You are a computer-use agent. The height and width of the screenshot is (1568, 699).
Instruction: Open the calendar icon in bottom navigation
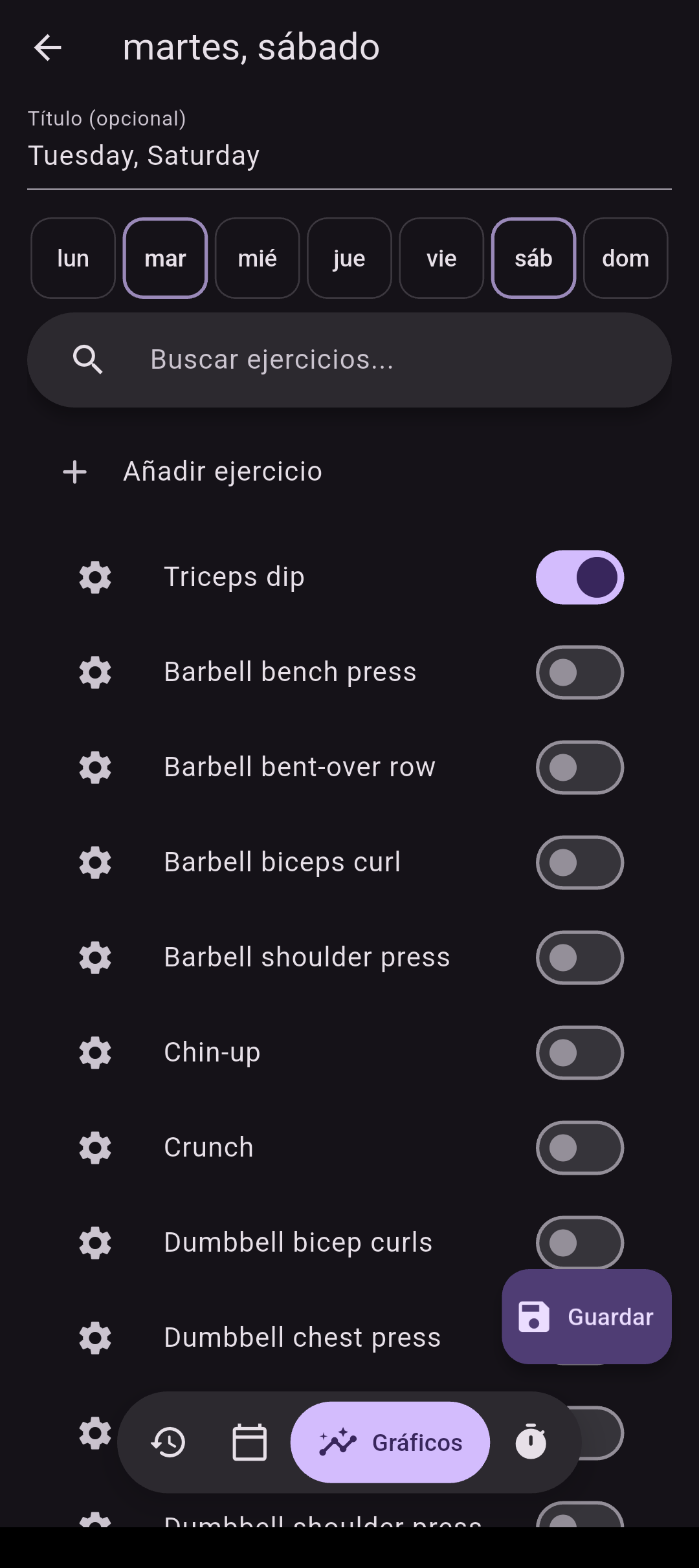pos(250,1443)
